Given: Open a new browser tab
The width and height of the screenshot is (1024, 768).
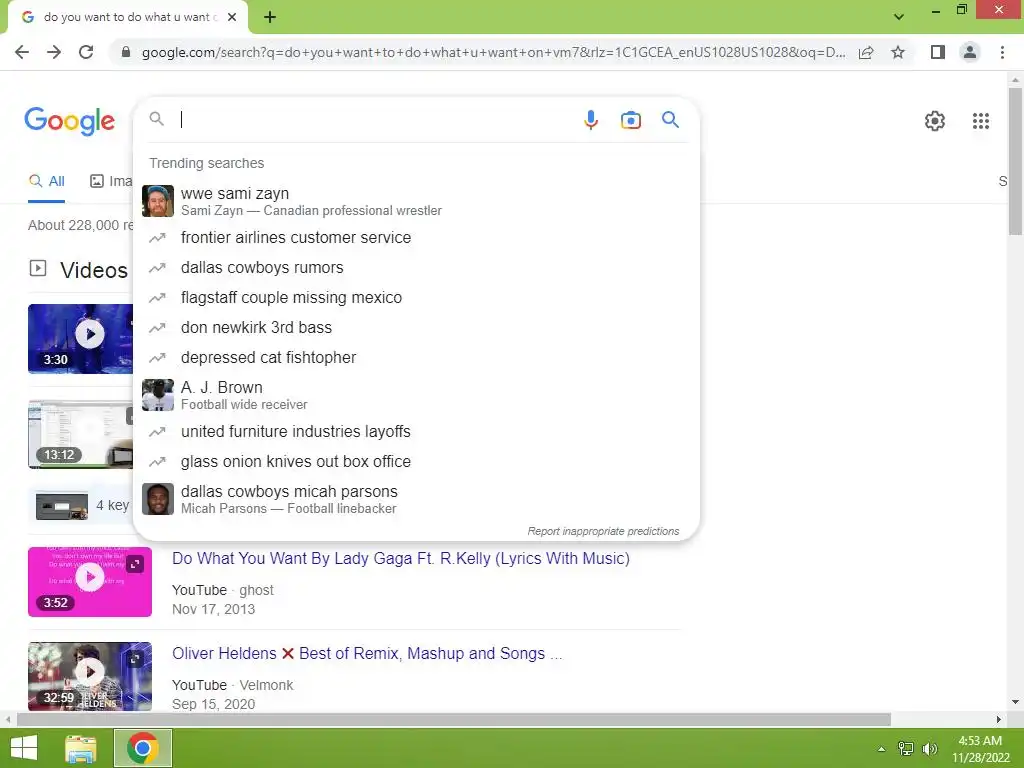Looking at the screenshot, I should [270, 17].
